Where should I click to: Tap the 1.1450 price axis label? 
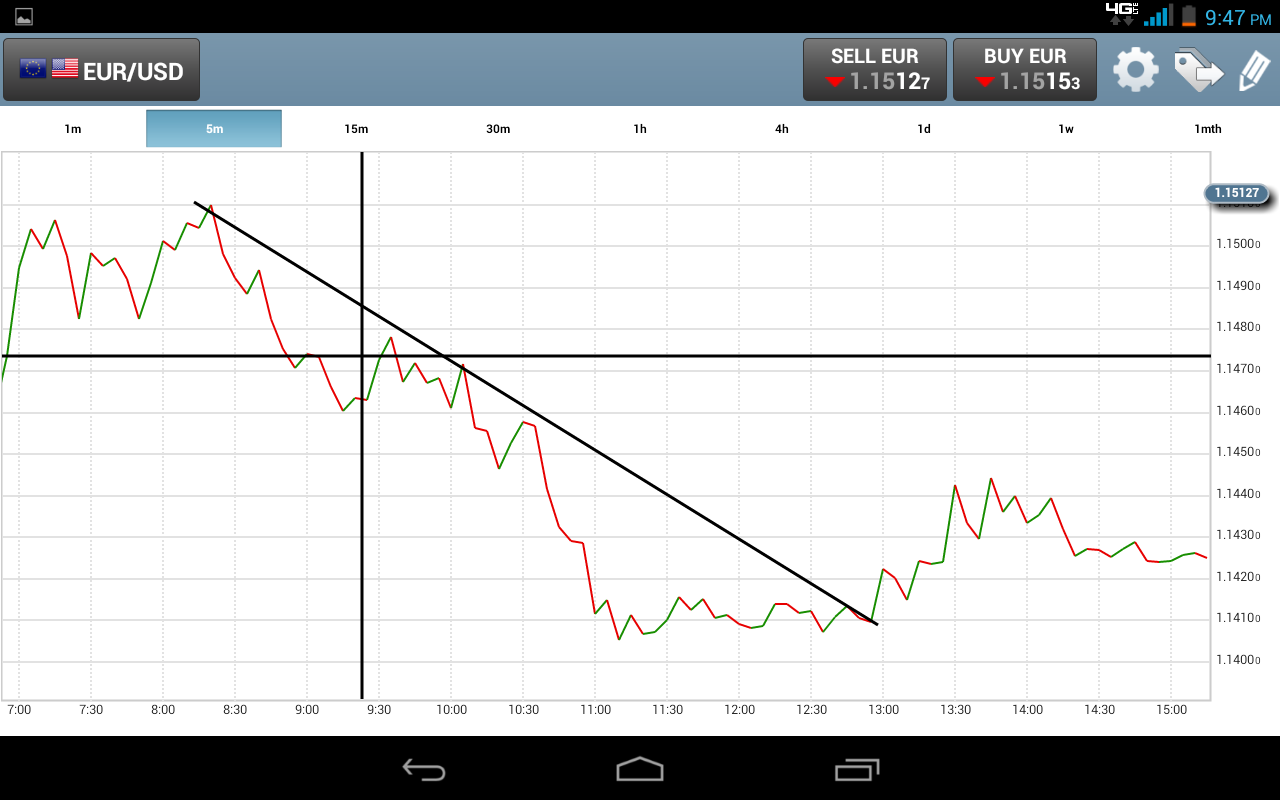point(1238,452)
